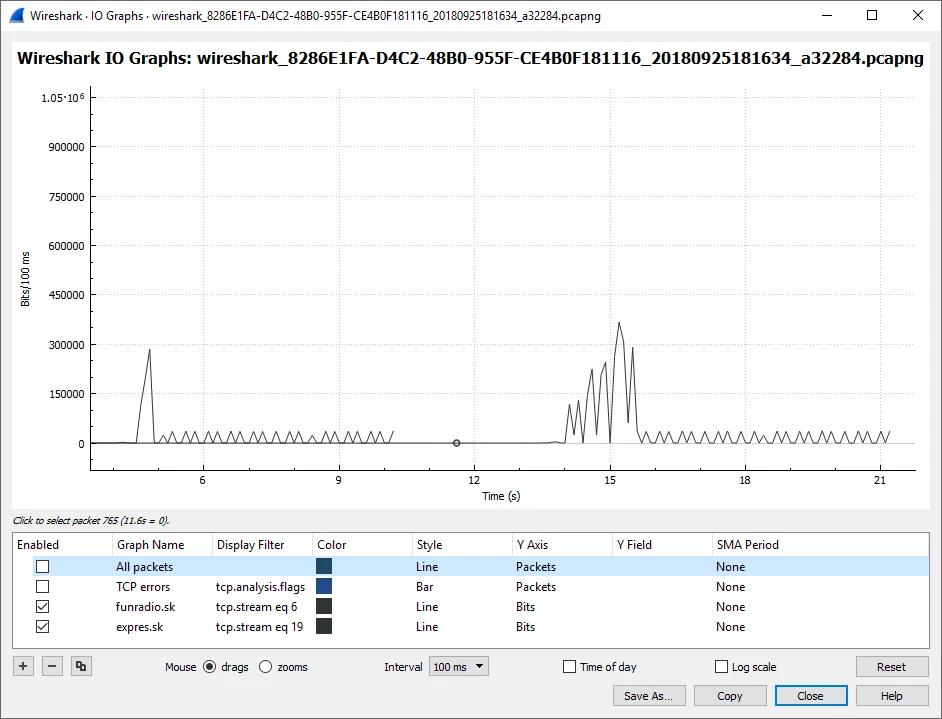Click the 'tcp.stream eq 6' filter cell
The image size is (942, 719).
tap(257, 607)
